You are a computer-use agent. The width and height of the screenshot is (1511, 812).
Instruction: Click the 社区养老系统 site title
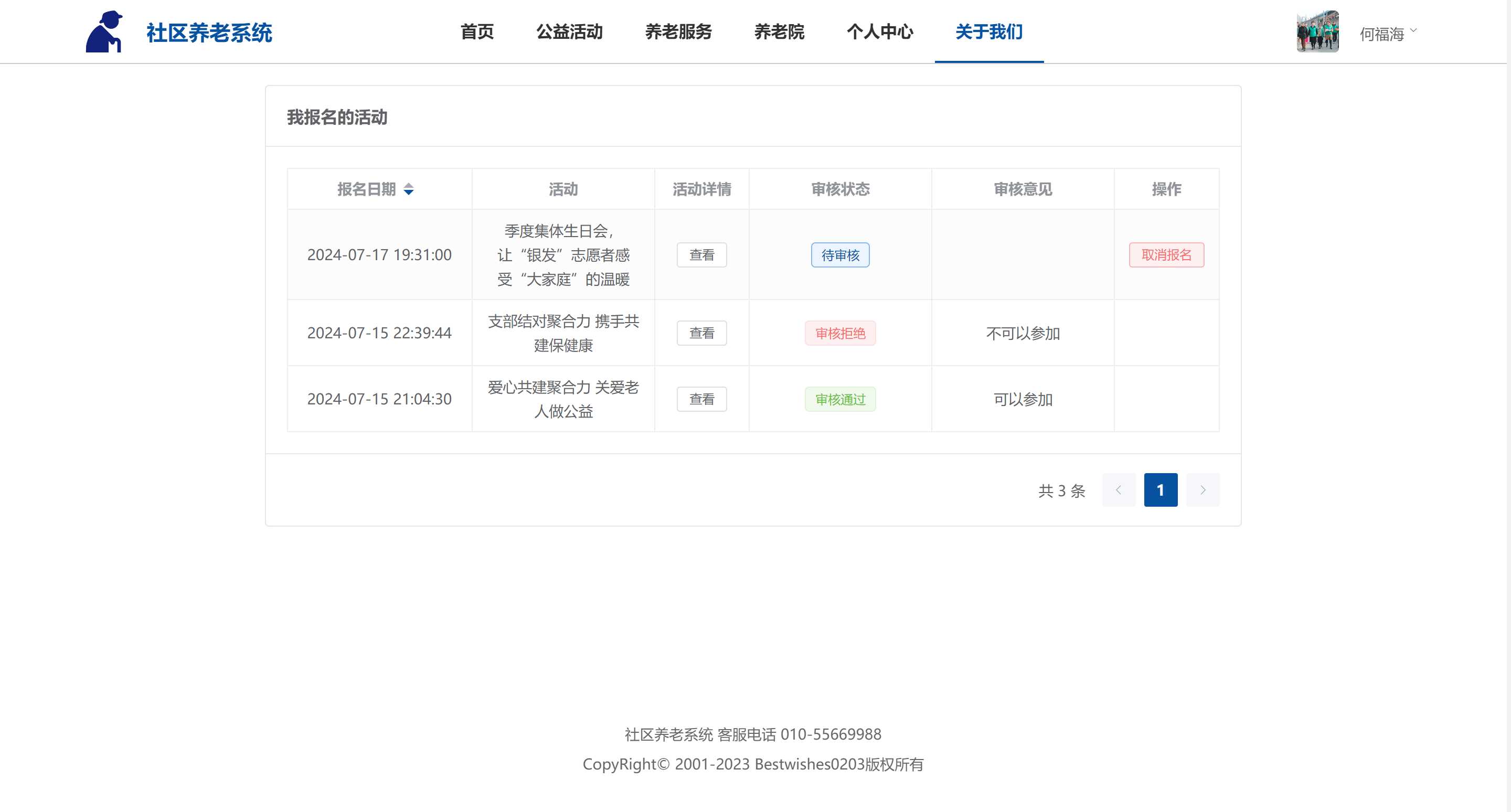click(x=209, y=33)
